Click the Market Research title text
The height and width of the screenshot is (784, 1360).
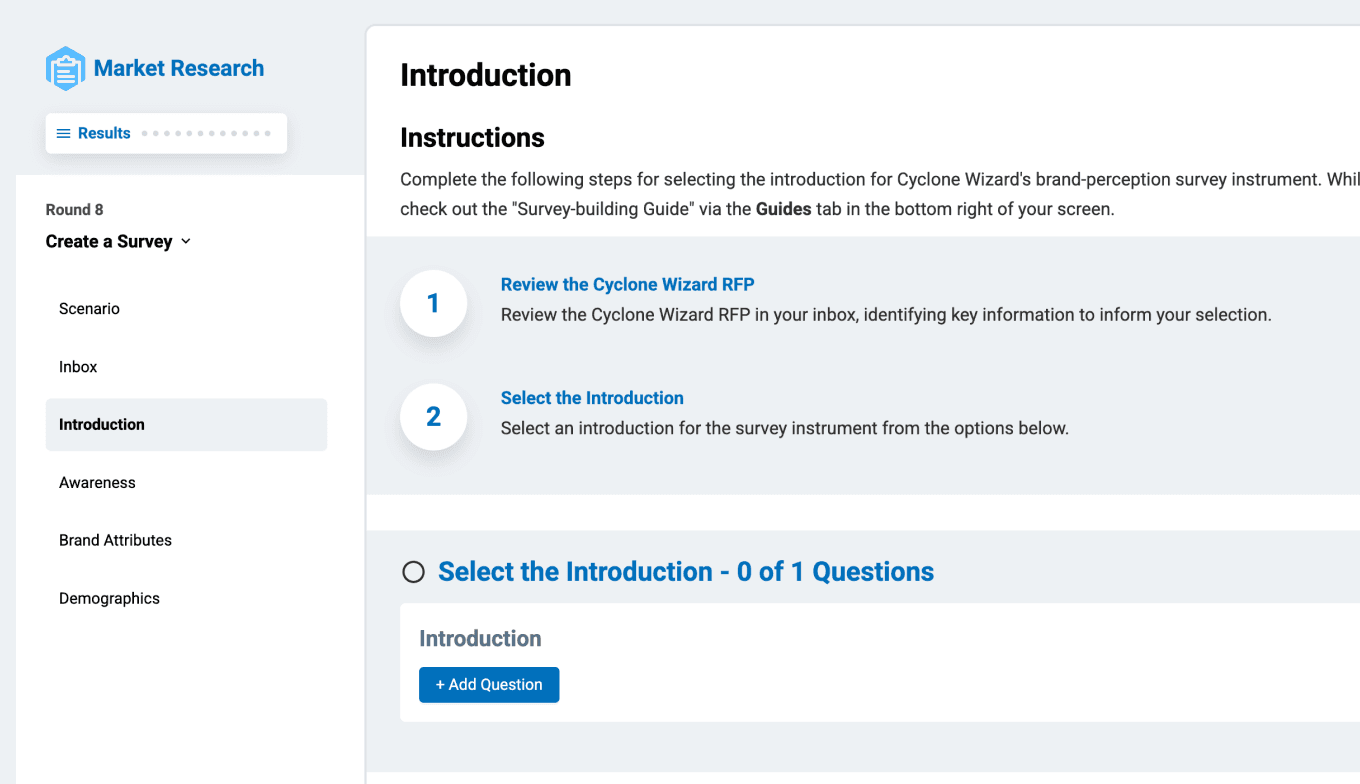179,68
